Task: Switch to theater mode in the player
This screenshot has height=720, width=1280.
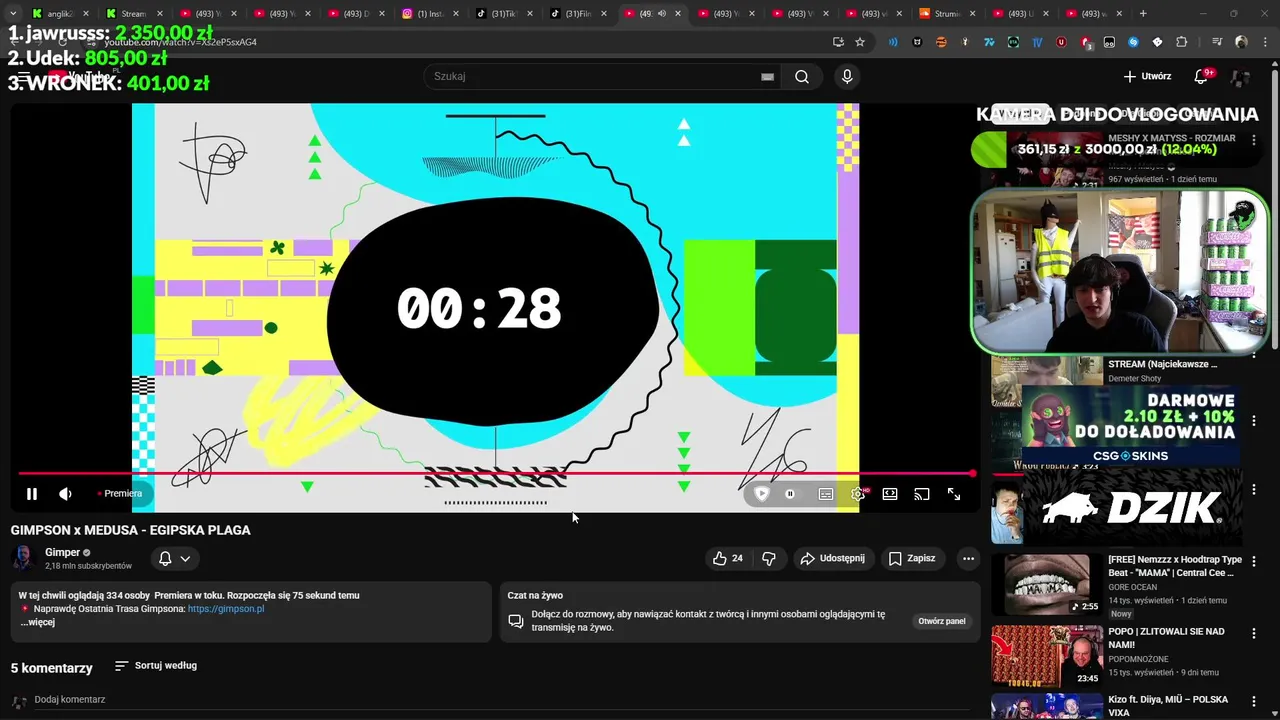Action: coord(890,494)
